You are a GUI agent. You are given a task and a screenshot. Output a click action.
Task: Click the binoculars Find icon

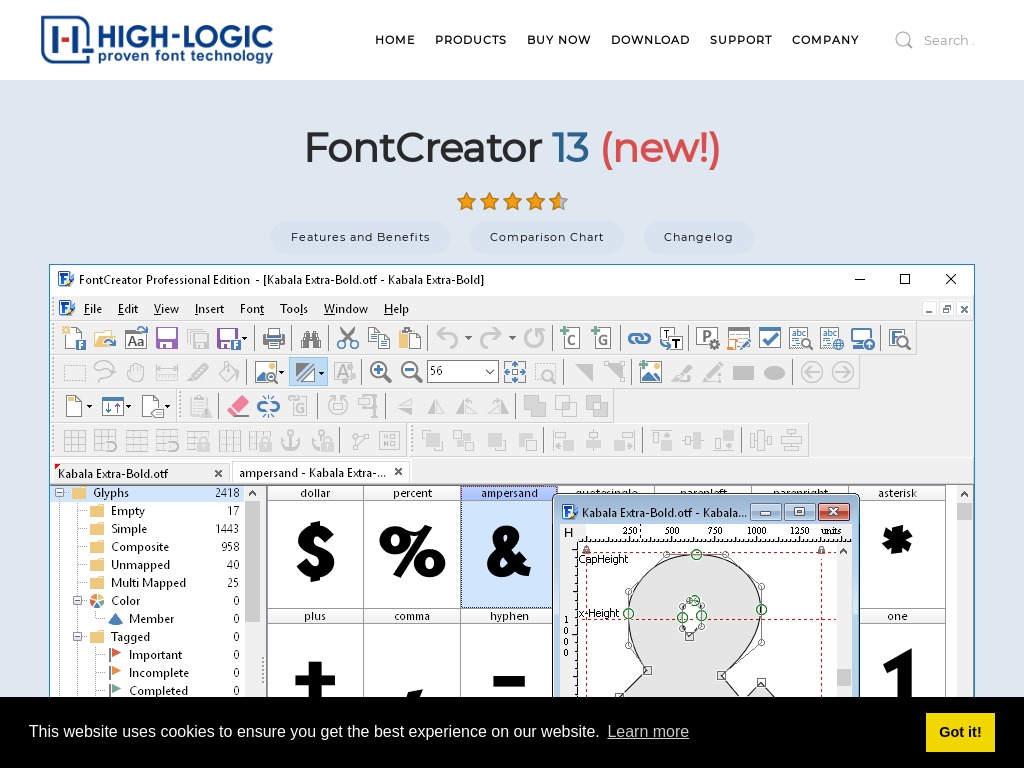coord(311,338)
